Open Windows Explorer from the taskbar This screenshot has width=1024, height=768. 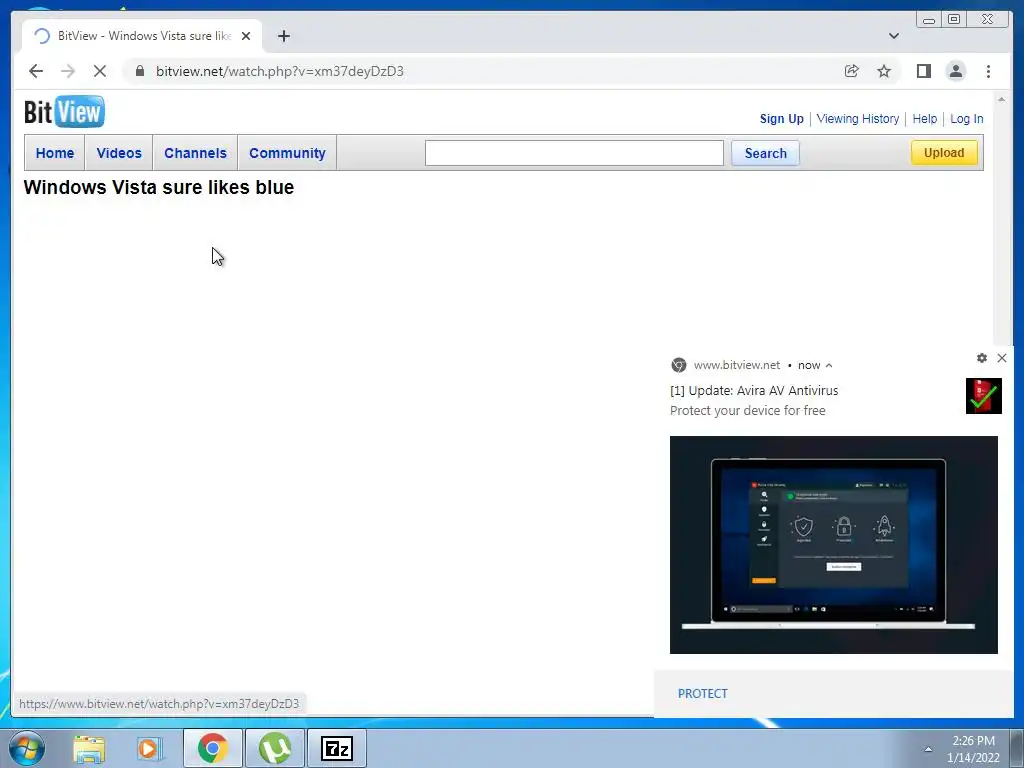89,748
